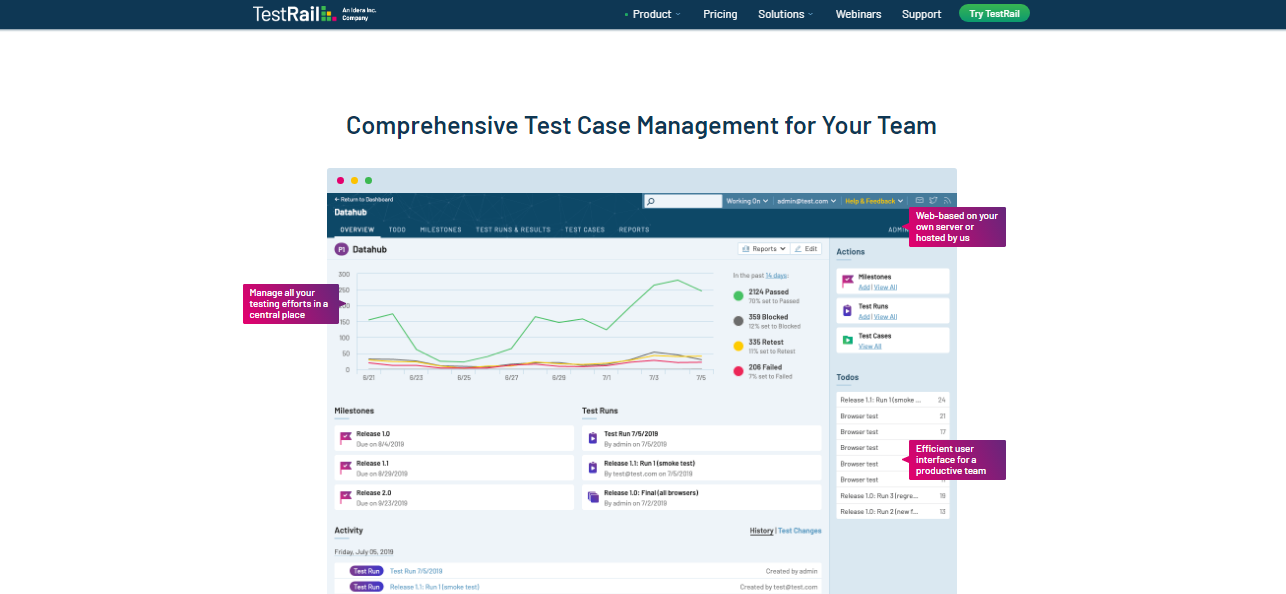1286x594 pixels.
Task: Open the admin@test.com user dropdown
Action: pos(809,201)
